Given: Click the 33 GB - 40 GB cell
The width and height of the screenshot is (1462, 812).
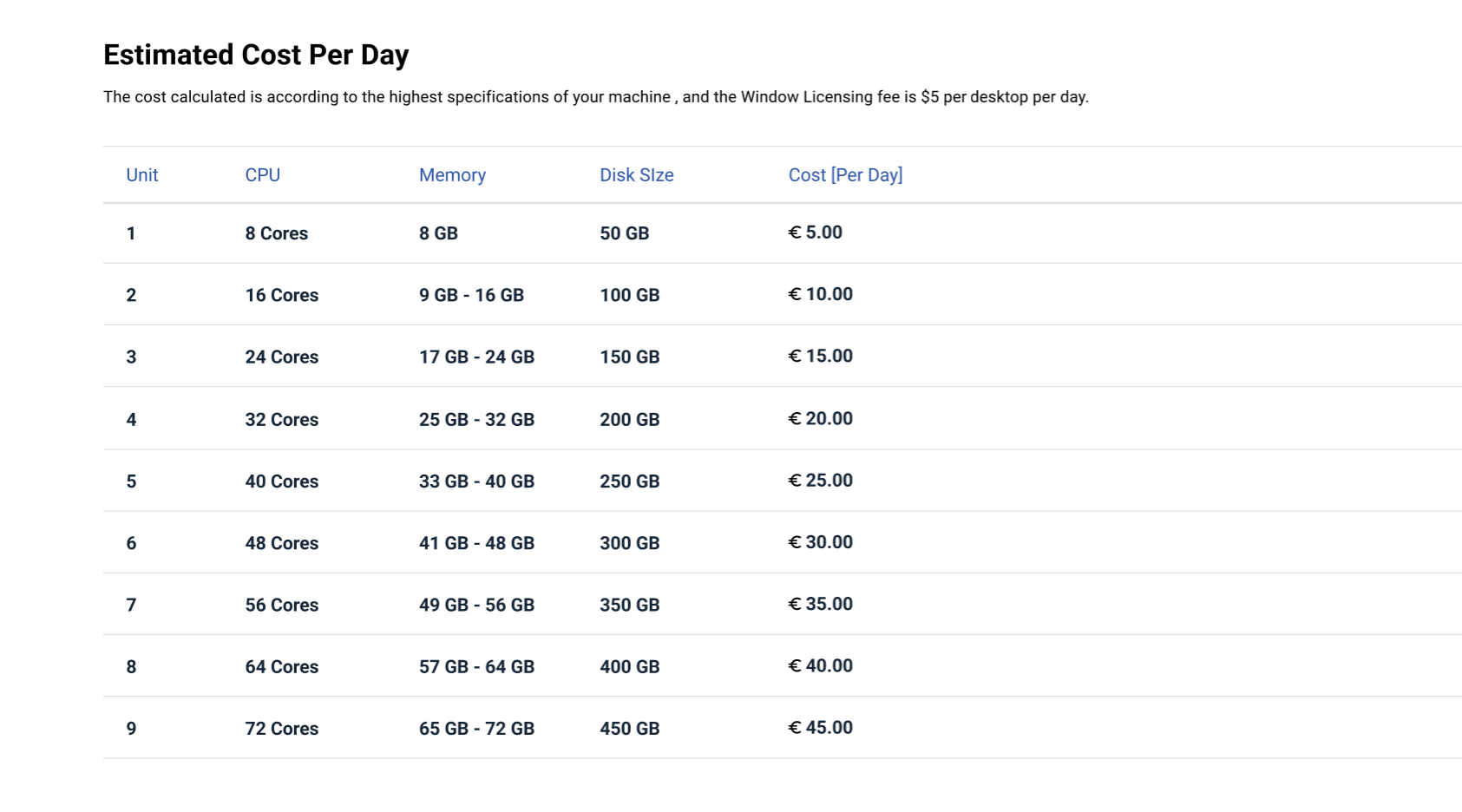Looking at the screenshot, I should click(x=476, y=481).
